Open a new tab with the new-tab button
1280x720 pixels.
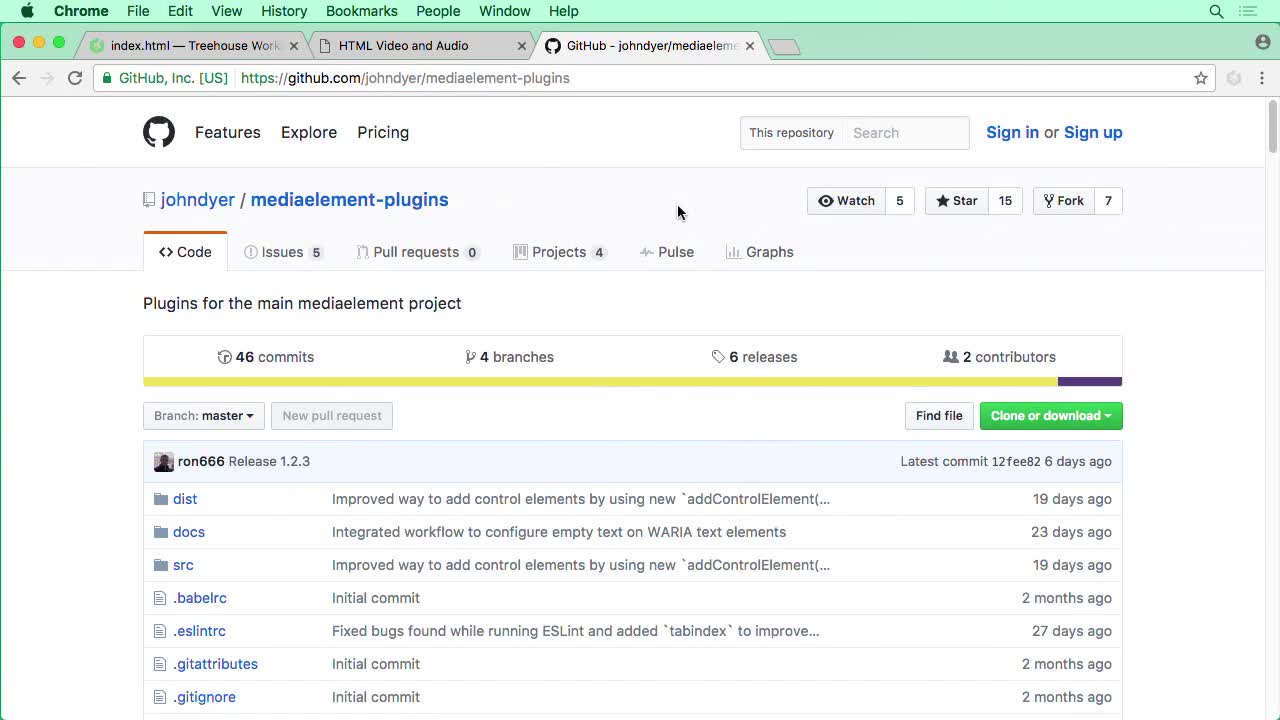click(x=785, y=47)
